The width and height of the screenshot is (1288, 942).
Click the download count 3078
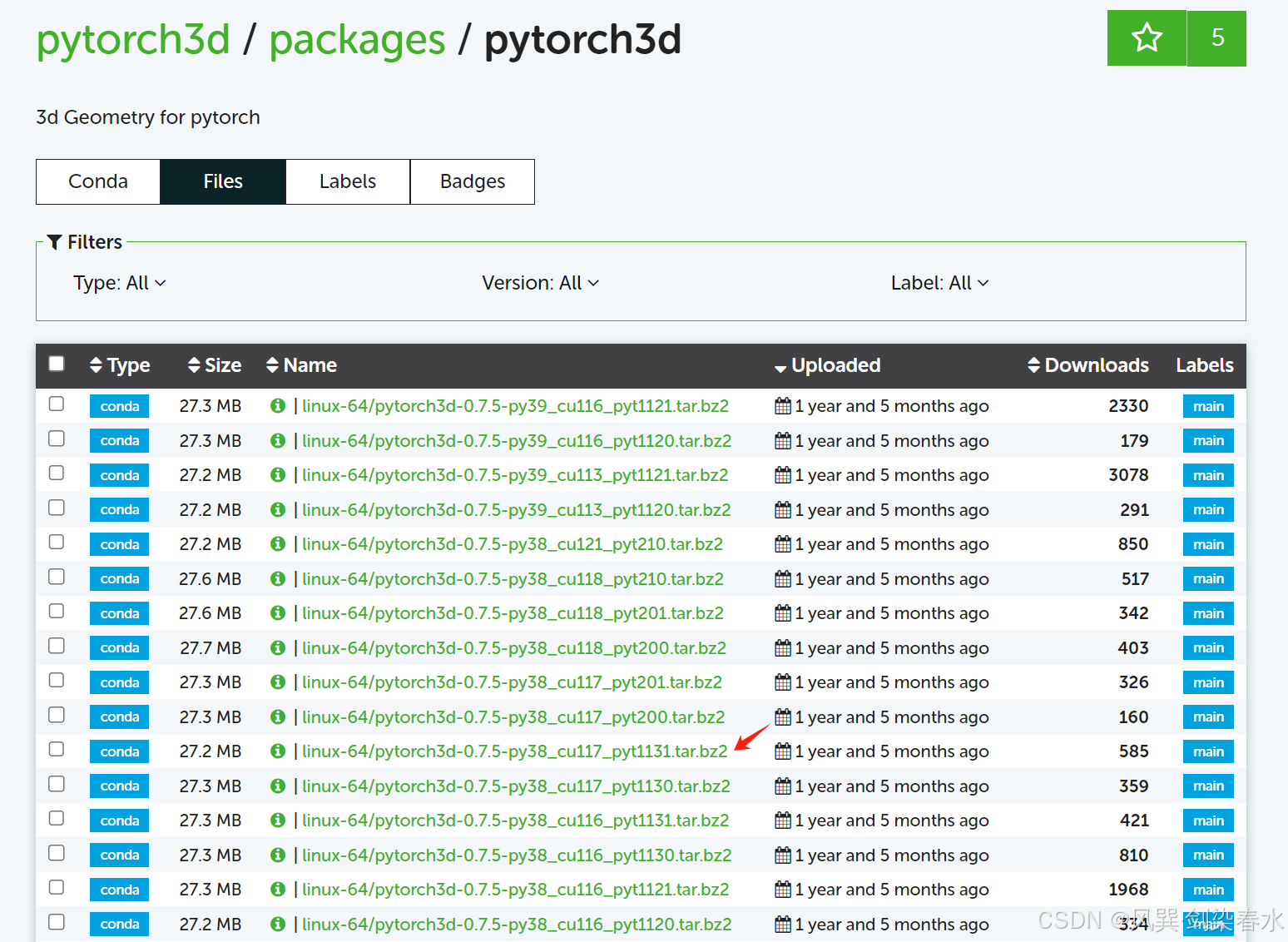tap(1128, 475)
